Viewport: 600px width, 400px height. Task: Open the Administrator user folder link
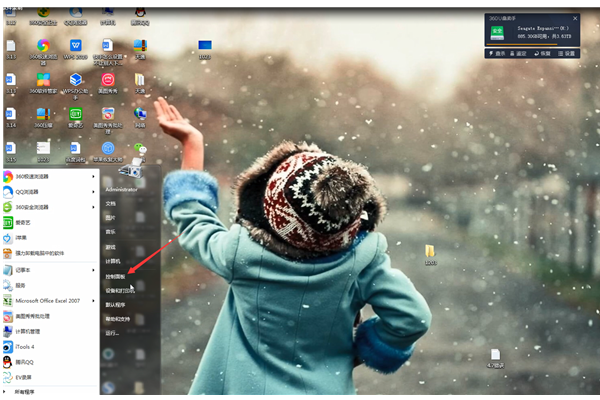tap(121, 189)
